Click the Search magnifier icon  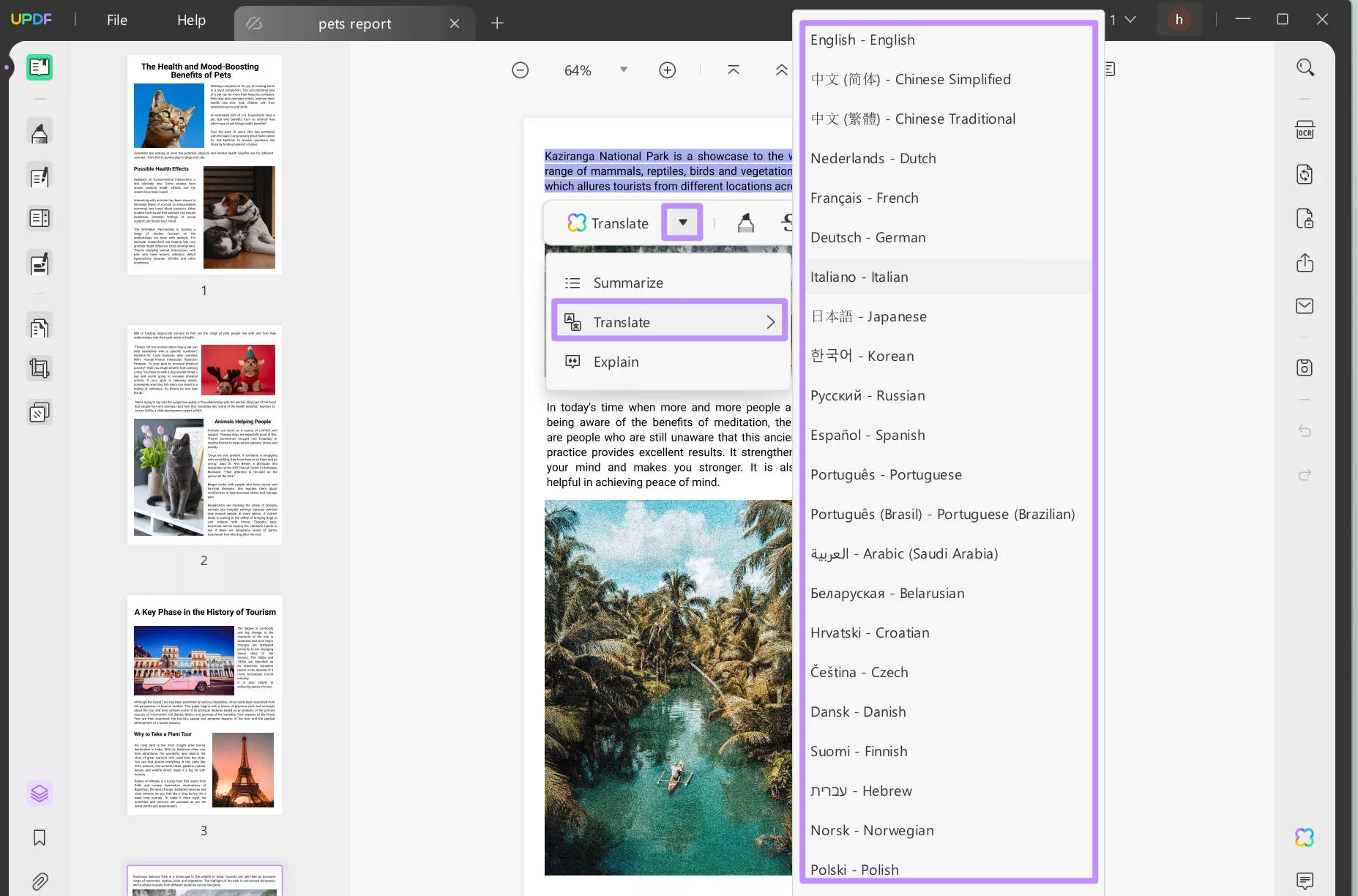[1305, 68]
